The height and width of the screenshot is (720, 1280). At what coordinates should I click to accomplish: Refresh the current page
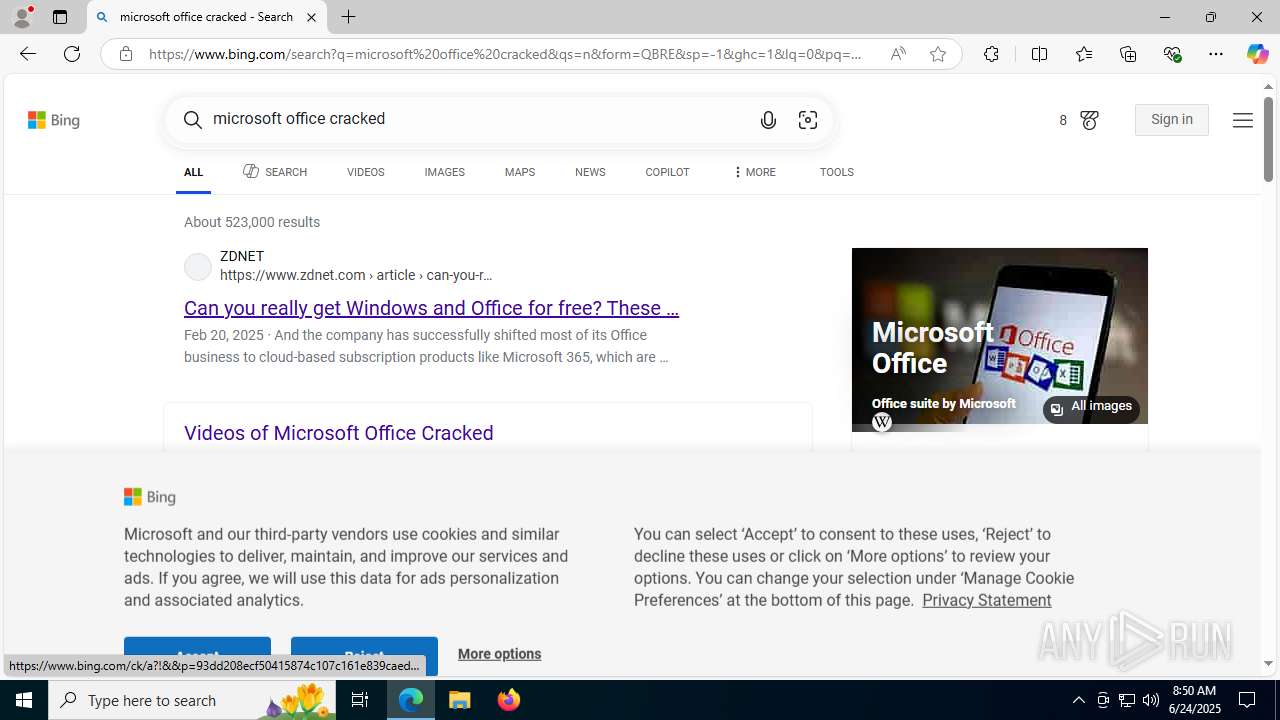pyautogui.click(x=72, y=54)
